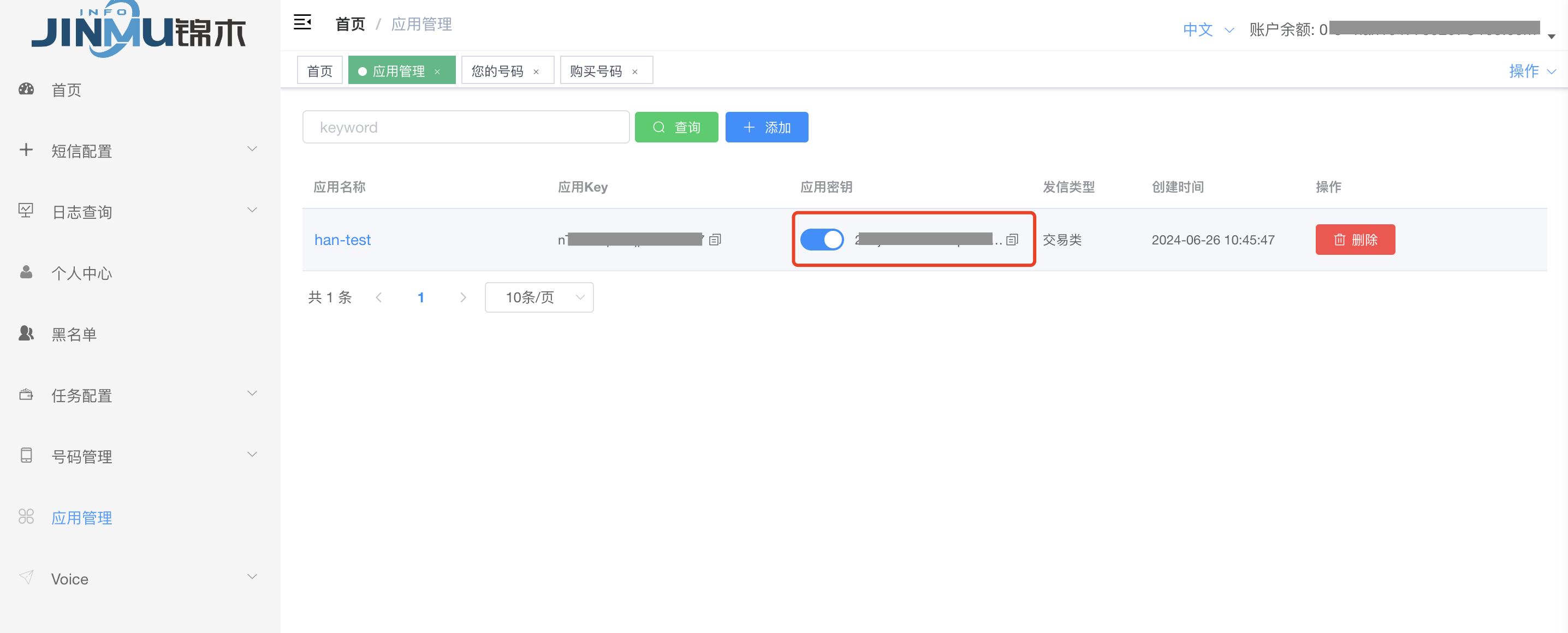Click the 创建时间 column header
Screen dimensions: 1568x633
pos(1178,187)
